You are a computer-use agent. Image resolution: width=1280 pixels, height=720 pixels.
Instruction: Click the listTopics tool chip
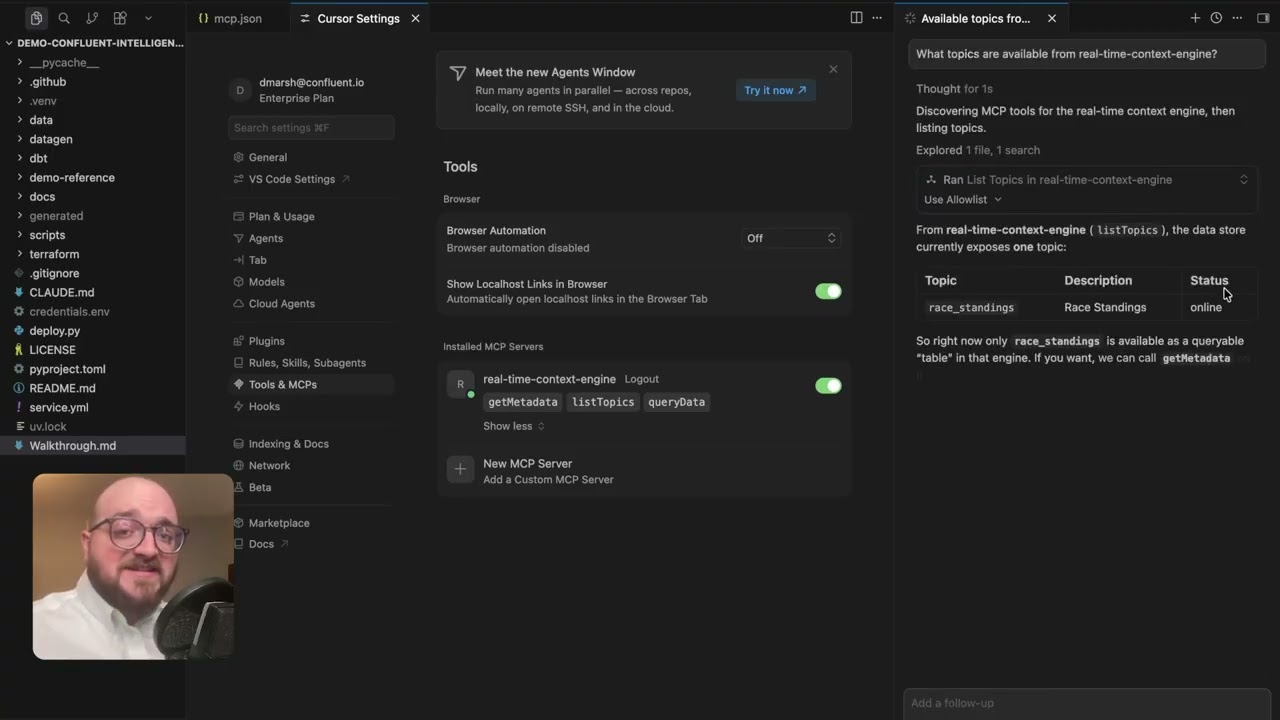pos(603,402)
